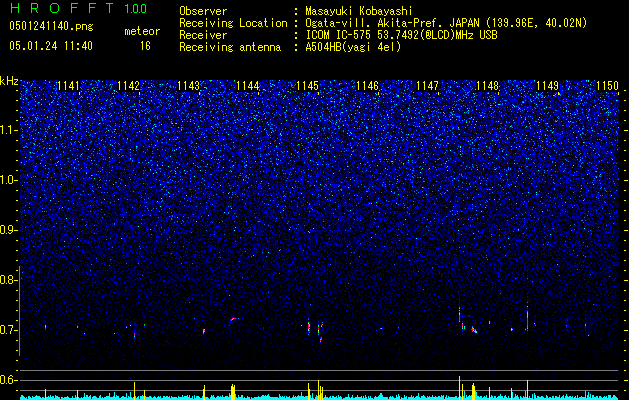Image resolution: width=629 pixels, height=400 pixels.
Task: Click the 1150 time marker
Action: click(607, 86)
